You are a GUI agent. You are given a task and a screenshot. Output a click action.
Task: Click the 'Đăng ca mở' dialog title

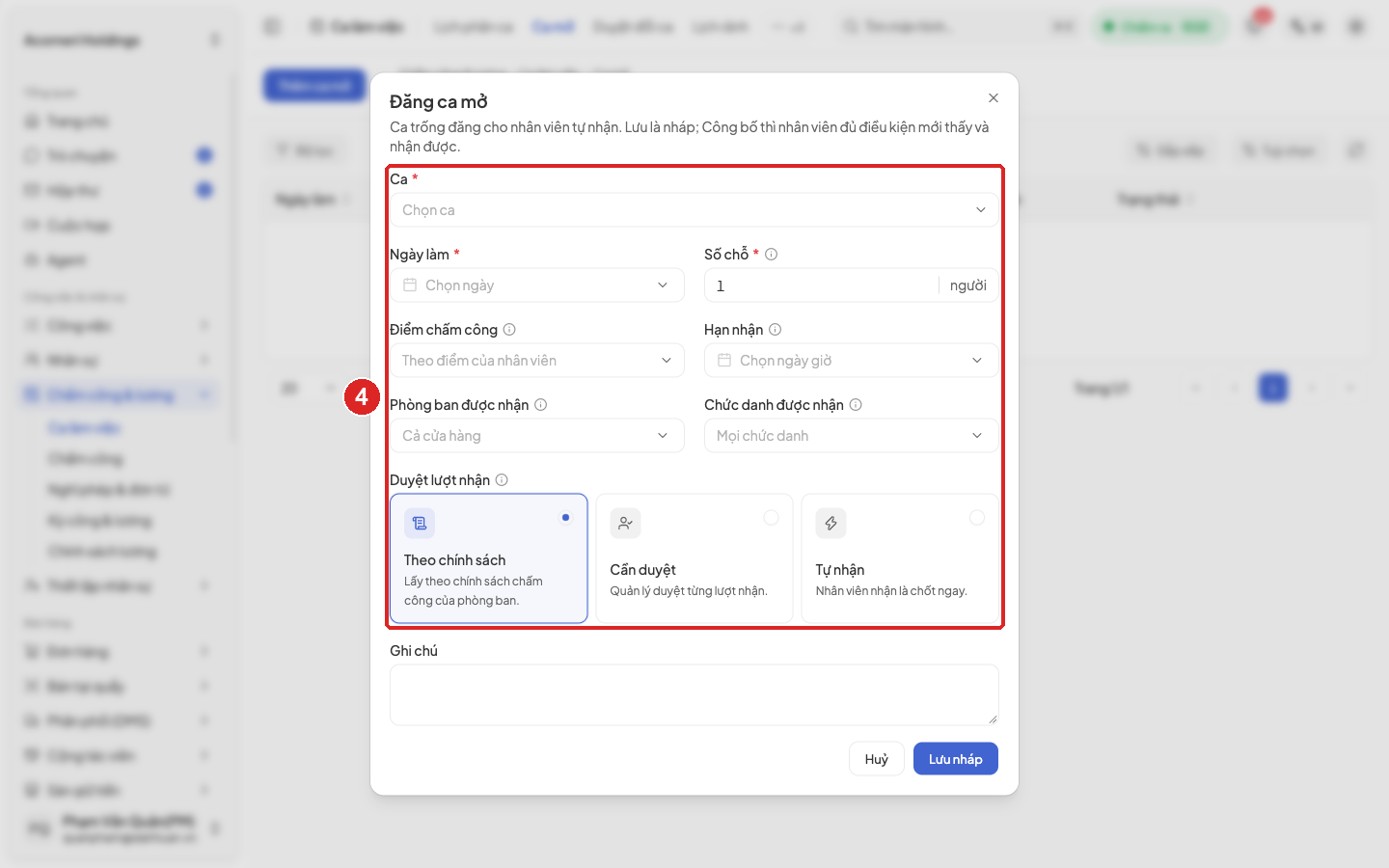(439, 101)
